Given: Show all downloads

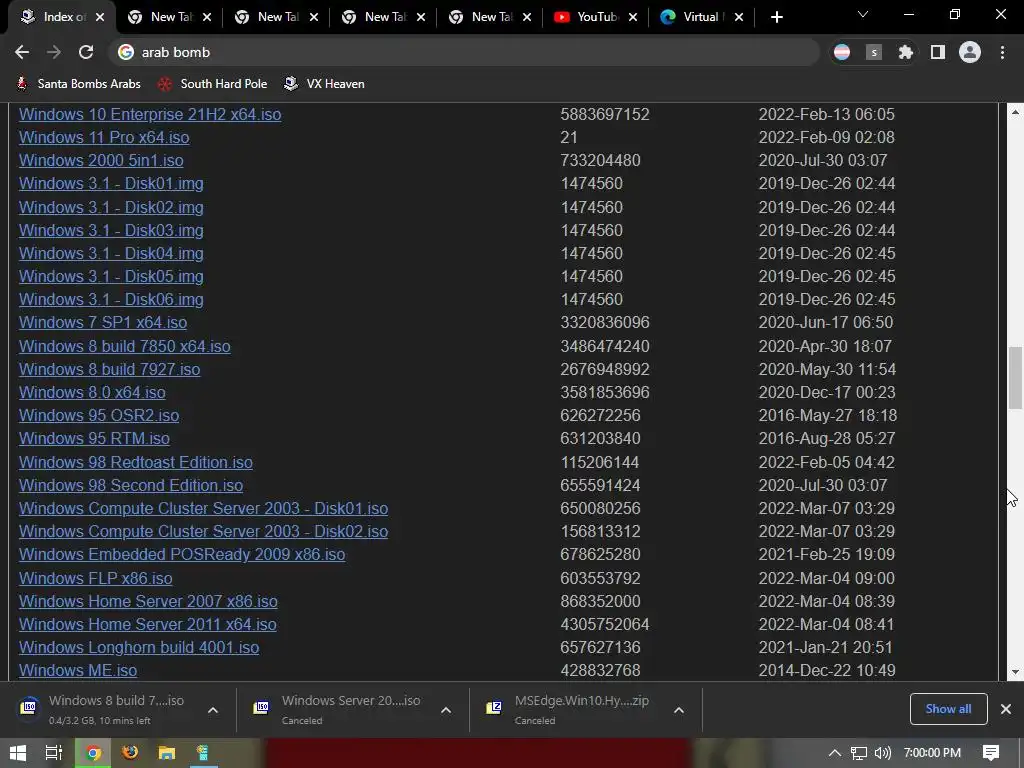Looking at the screenshot, I should 948,709.
